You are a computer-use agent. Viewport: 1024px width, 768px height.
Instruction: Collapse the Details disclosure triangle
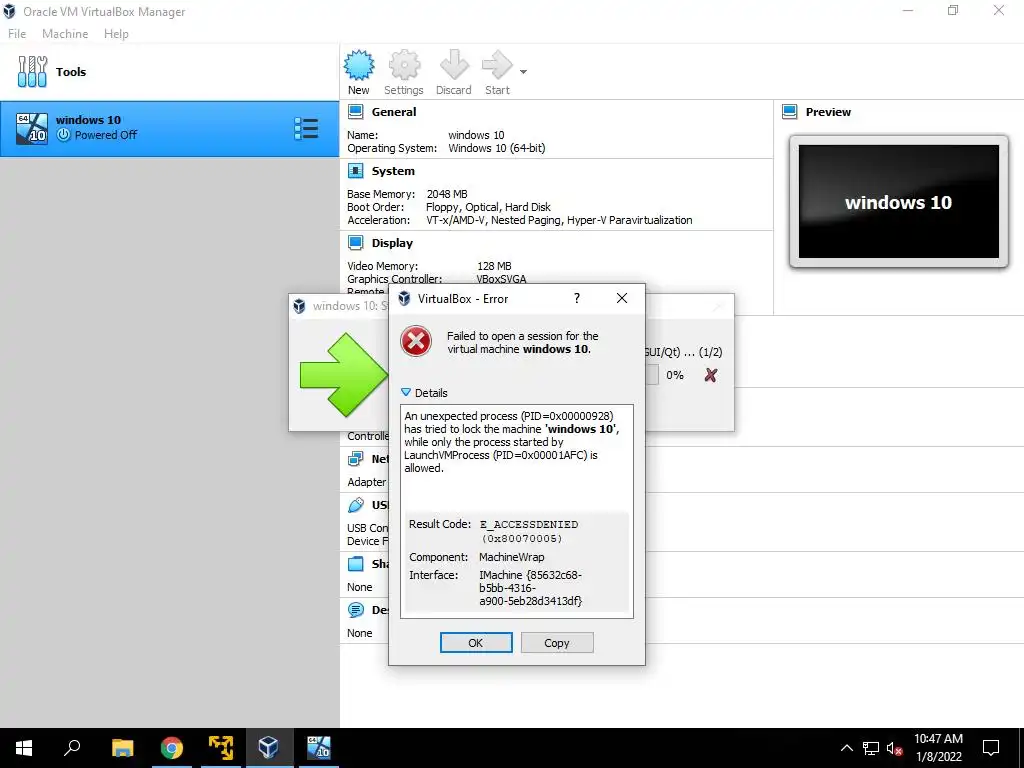click(406, 392)
